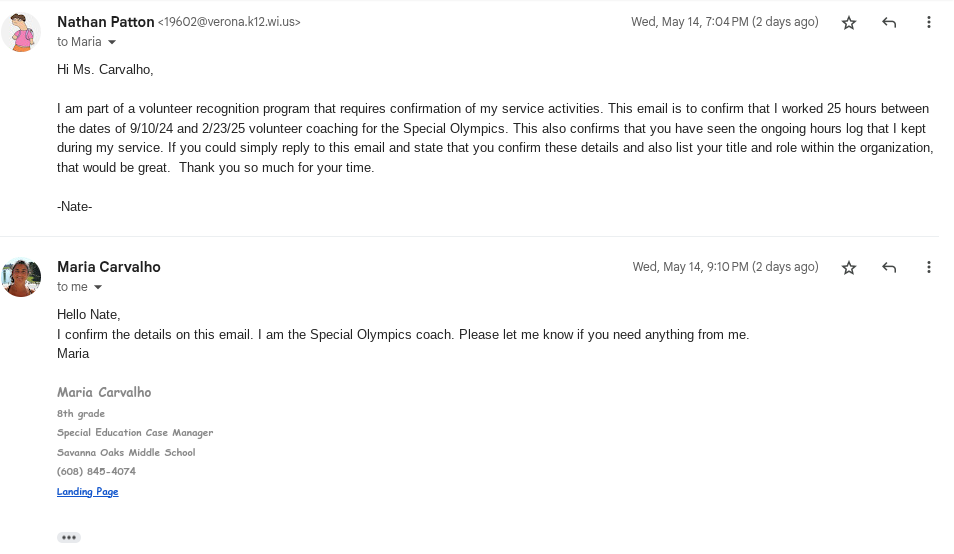Click Nathan Patton's profile avatar
The height and width of the screenshot is (554, 954).
[x=21, y=32]
